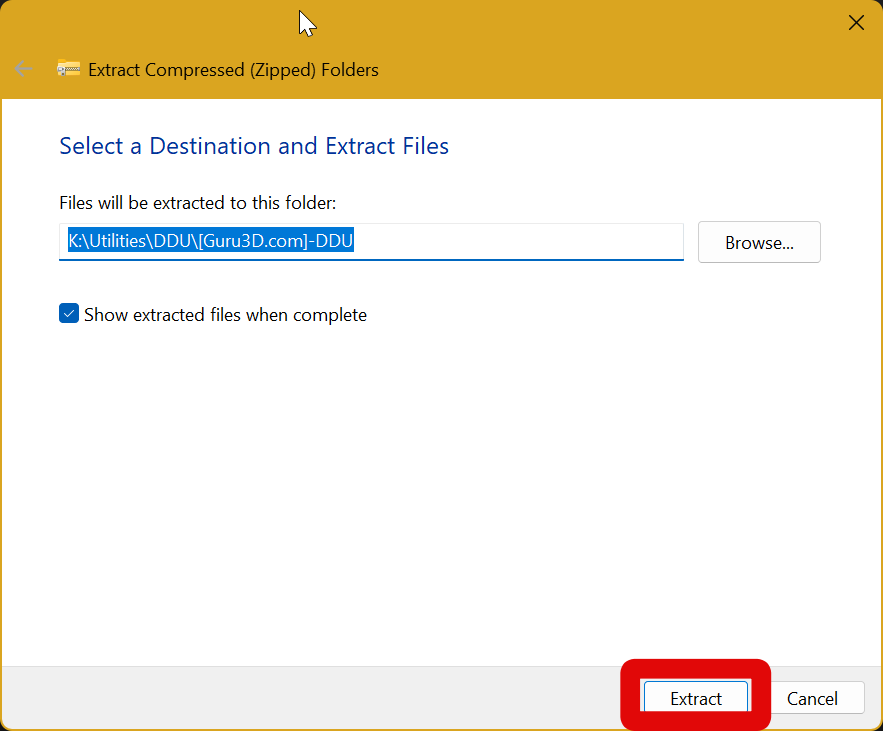Uncheck Show extracted files when complete checkbox
This screenshot has height=731, width=883.
(x=69, y=314)
